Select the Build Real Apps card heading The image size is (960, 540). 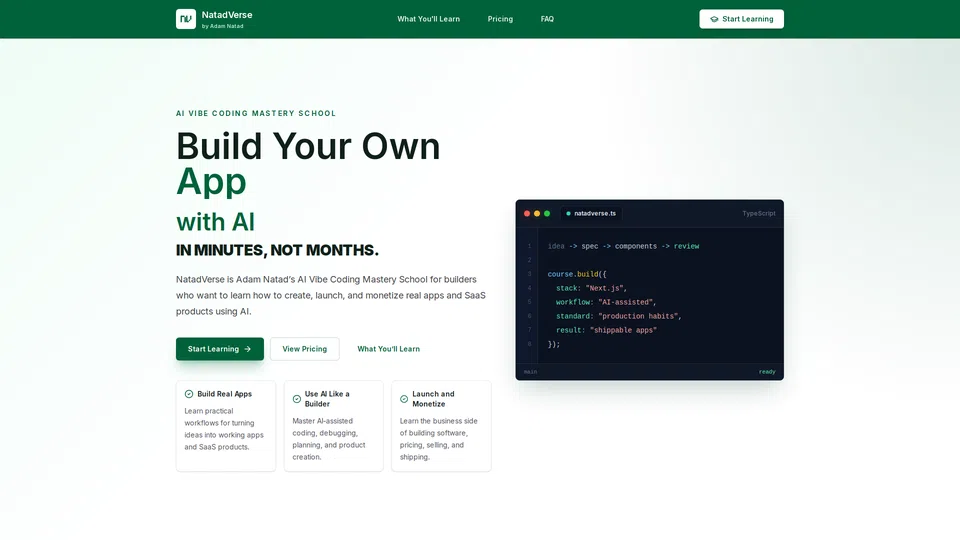[225, 394]
